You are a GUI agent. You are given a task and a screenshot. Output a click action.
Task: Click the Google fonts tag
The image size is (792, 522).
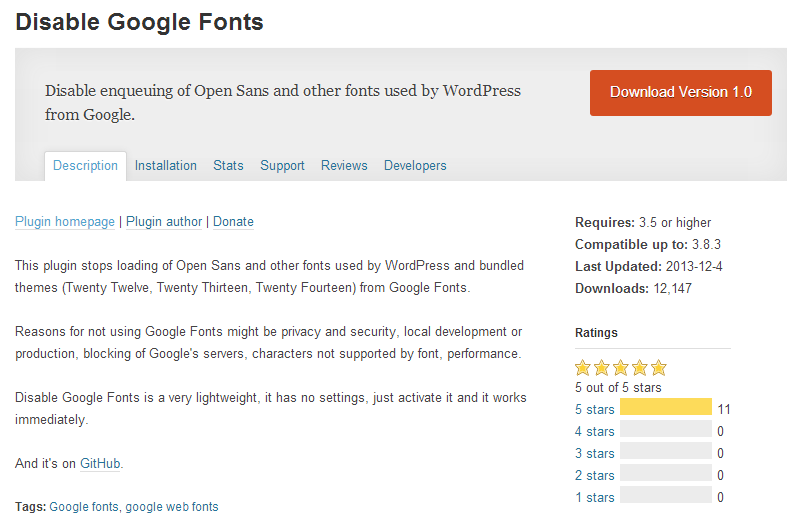[83, 507]
